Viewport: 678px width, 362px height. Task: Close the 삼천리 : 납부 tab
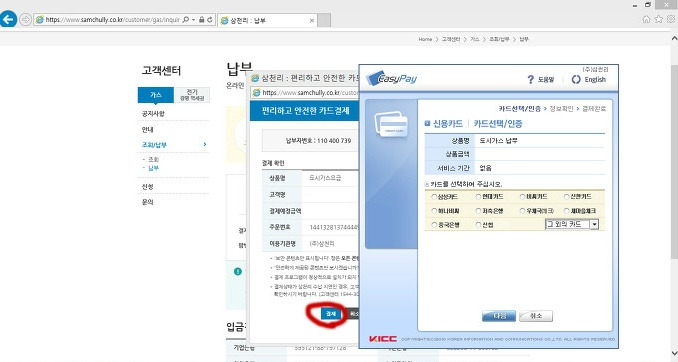coord(312,20)
